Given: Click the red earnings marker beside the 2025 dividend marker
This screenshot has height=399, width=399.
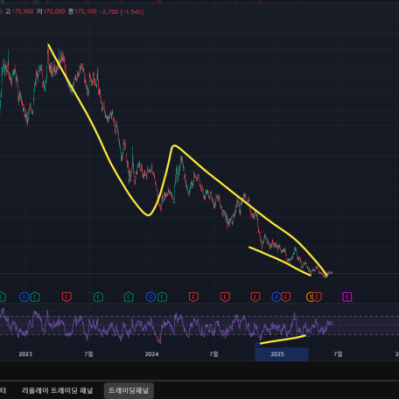Looking at the screenshot, I should point(286,296).
